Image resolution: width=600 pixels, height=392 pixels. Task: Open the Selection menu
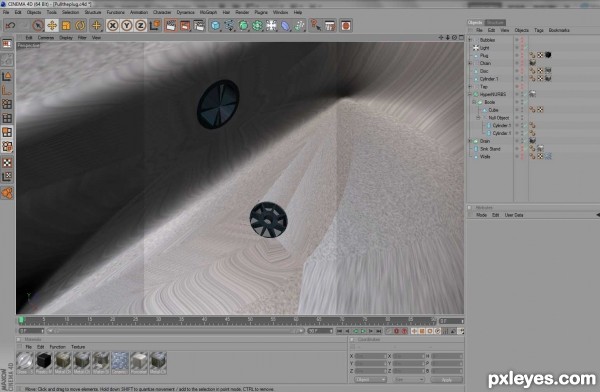(70, 12)
